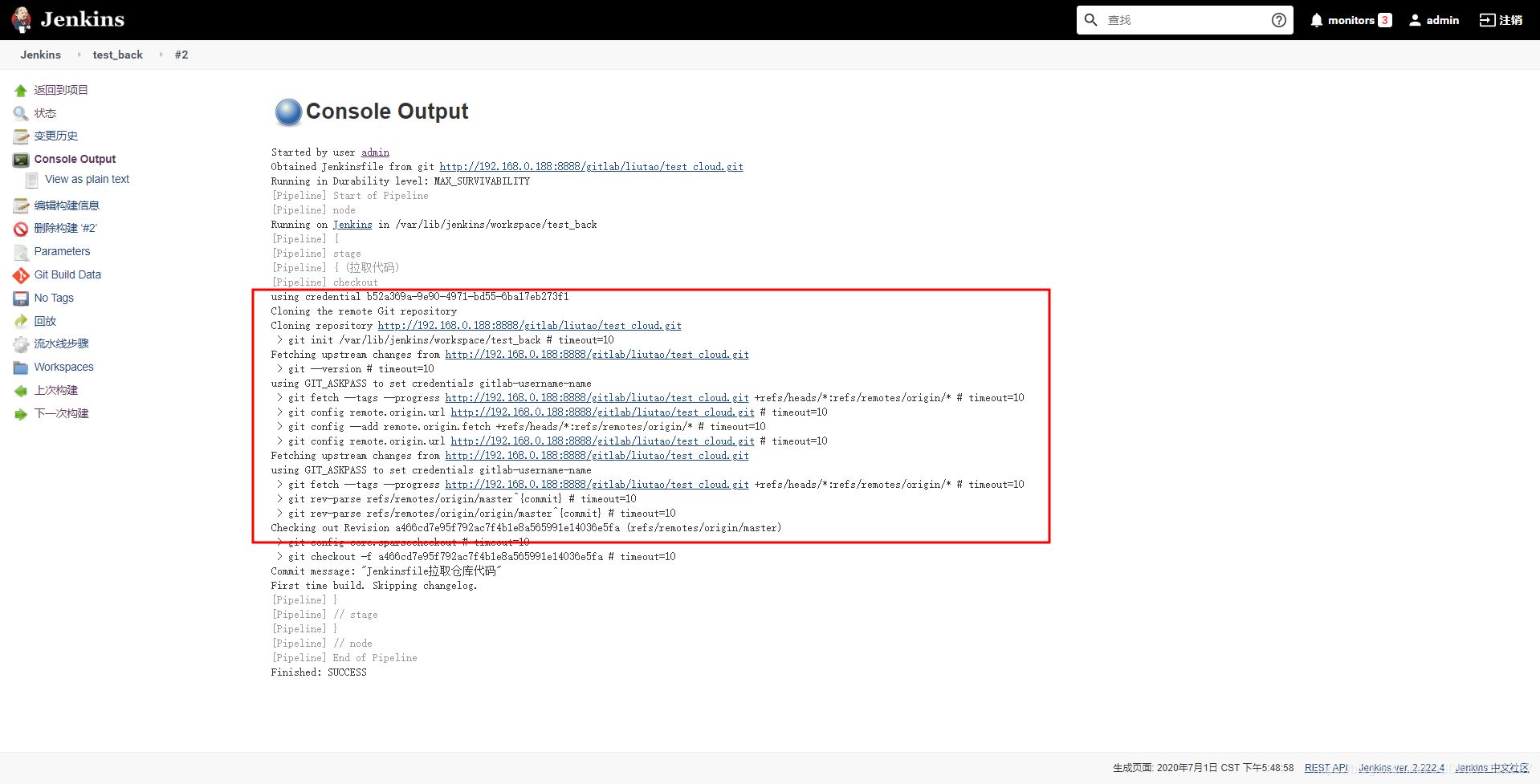Image resolution: width=1540 pixels, height=784 pixels.
Task: Click the green left arrow 上次构建 icon
Action: click(21, 391)
